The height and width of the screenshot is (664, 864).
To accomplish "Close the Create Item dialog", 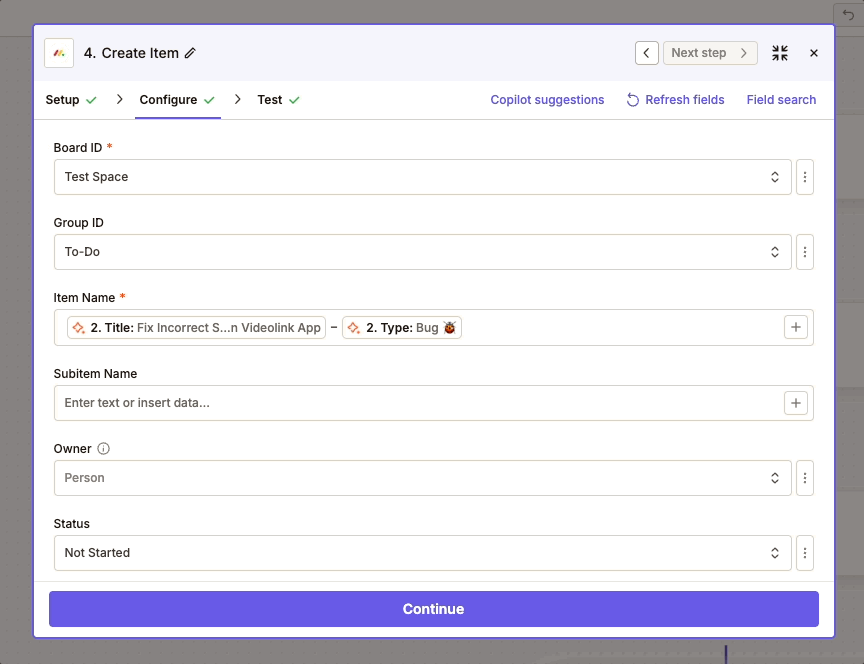I will pyautogui.click(x=814, y=53).
